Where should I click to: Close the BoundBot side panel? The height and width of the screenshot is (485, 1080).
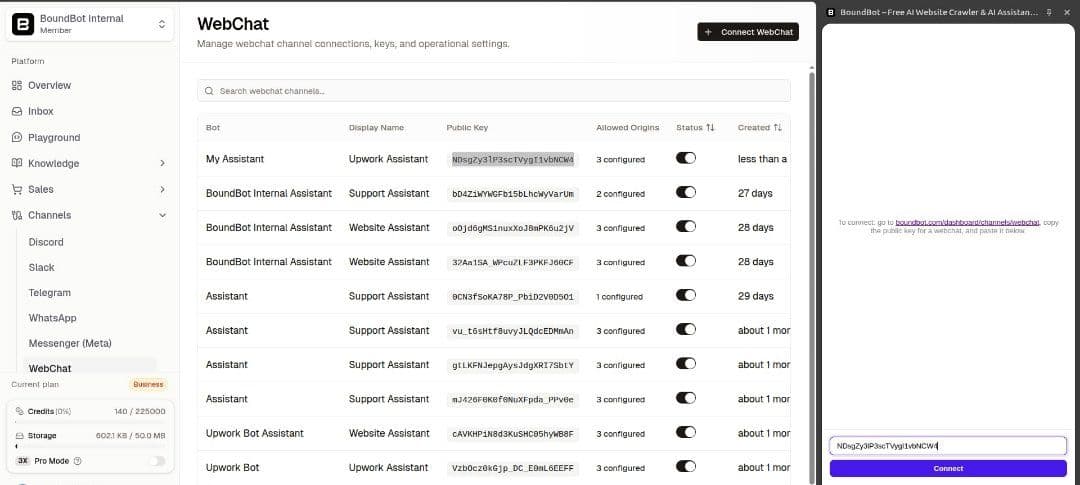pos(1067,12)
